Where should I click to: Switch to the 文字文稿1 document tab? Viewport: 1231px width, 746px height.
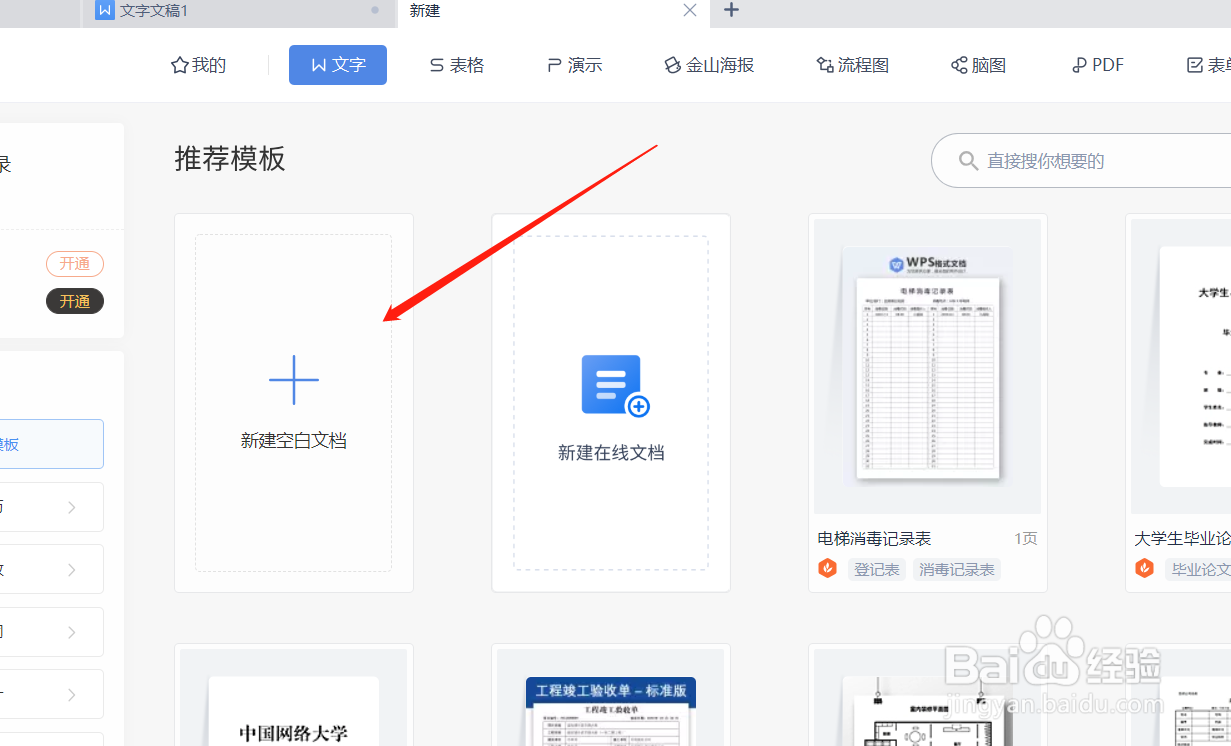(x=239, y=11)
